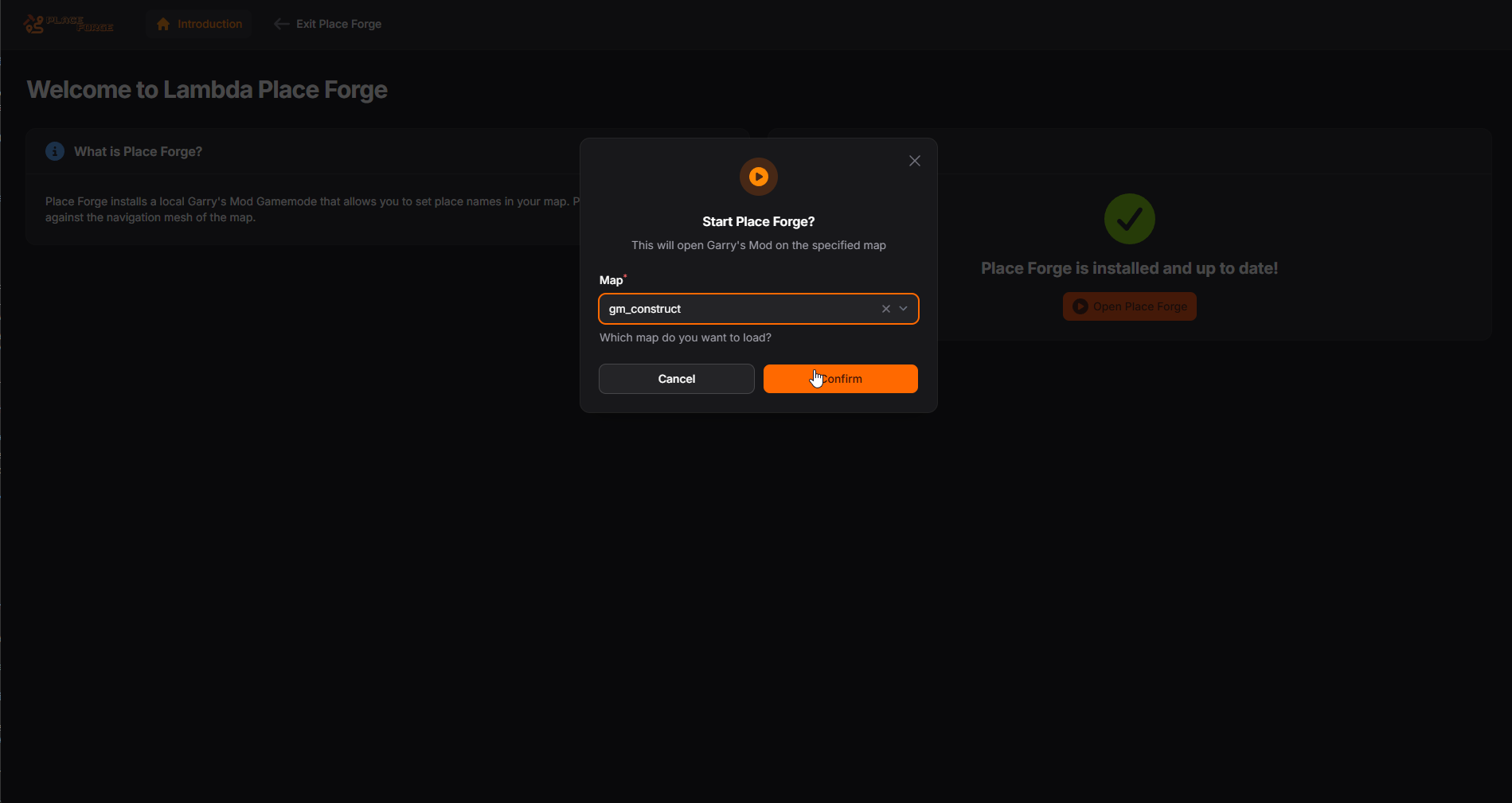
Task: Click 'This will open Garry's Mod' description
Action: click(x=759, y=245)
